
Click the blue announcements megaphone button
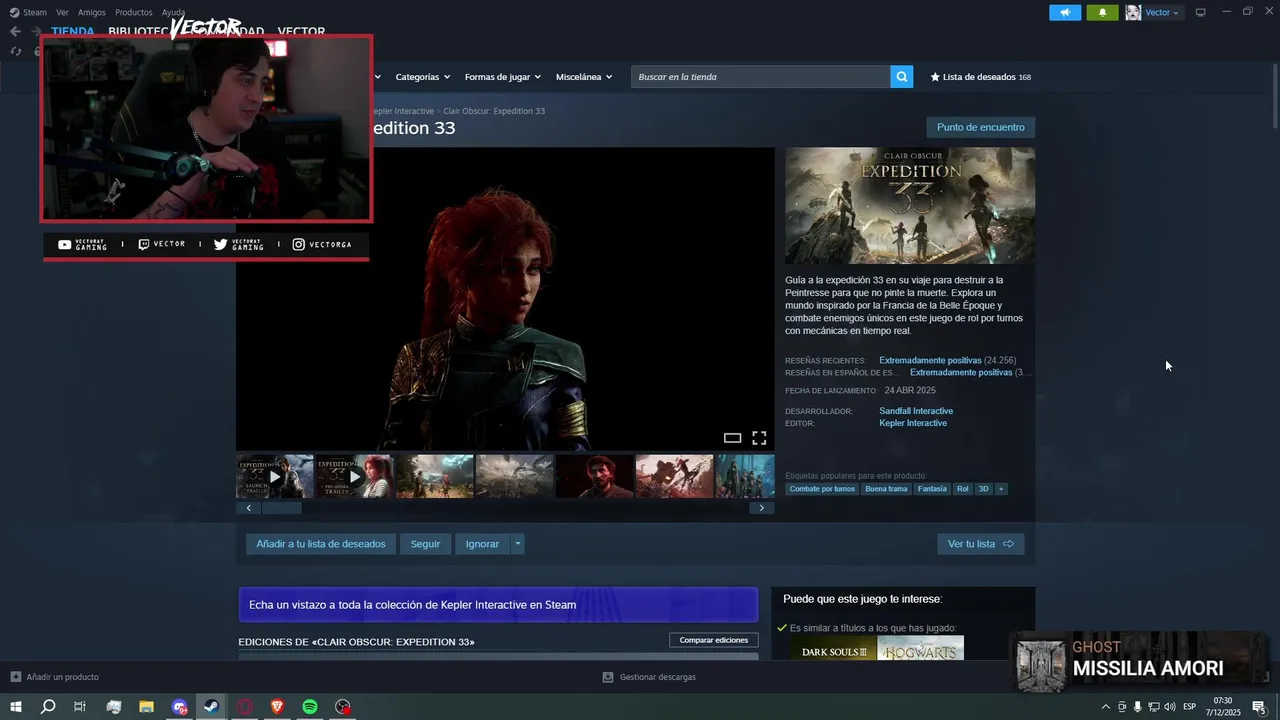[1065, 12]
